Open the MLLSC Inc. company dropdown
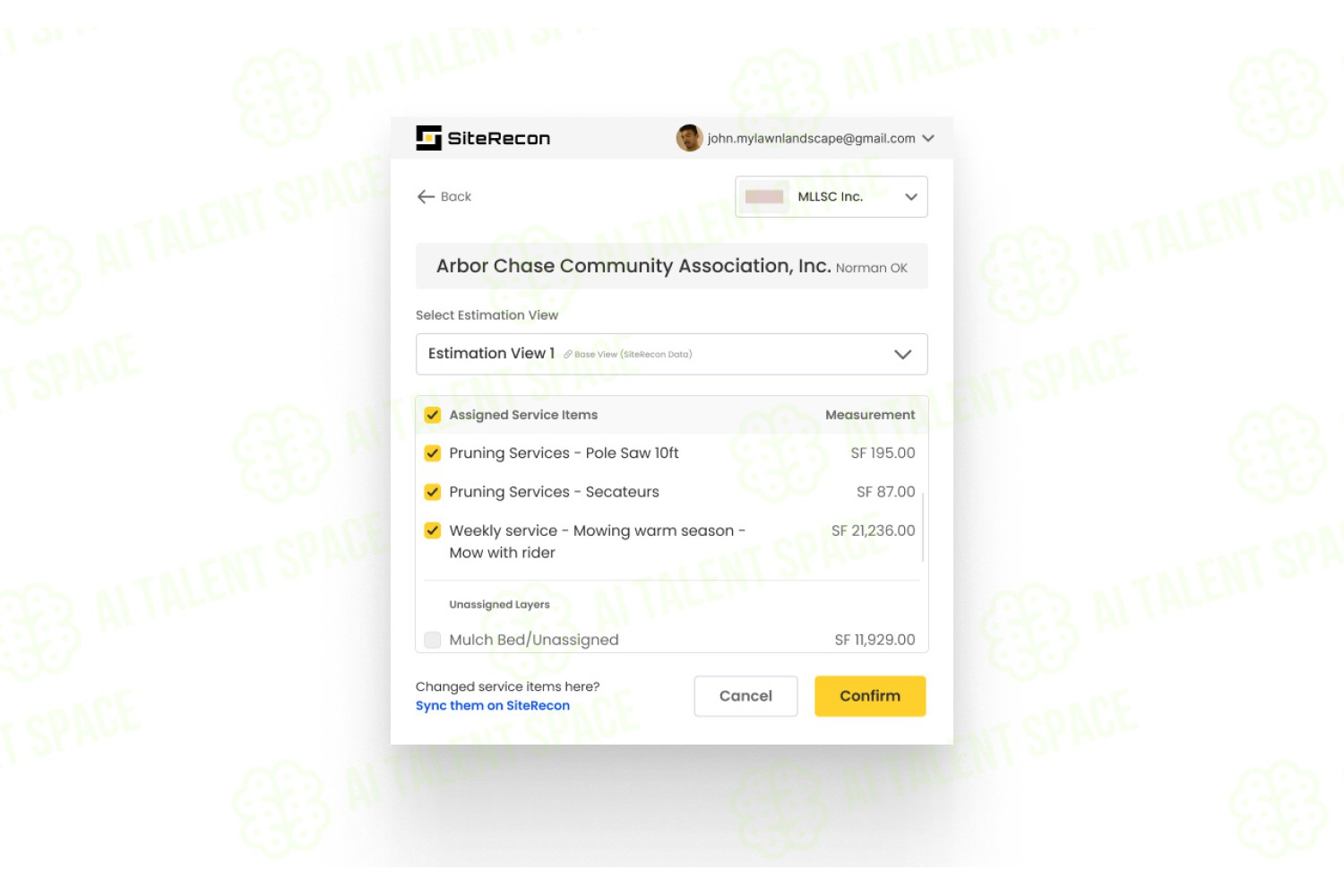This screenshot has width=1344, height=896. [831, 196]
